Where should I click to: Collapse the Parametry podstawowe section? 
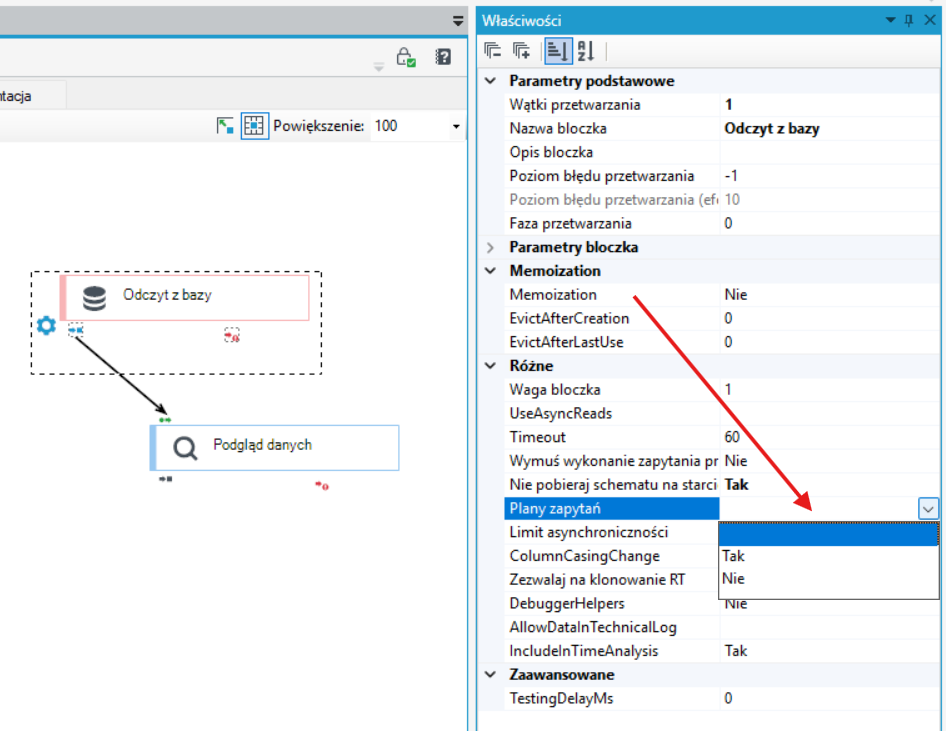(x=491, y=81)
